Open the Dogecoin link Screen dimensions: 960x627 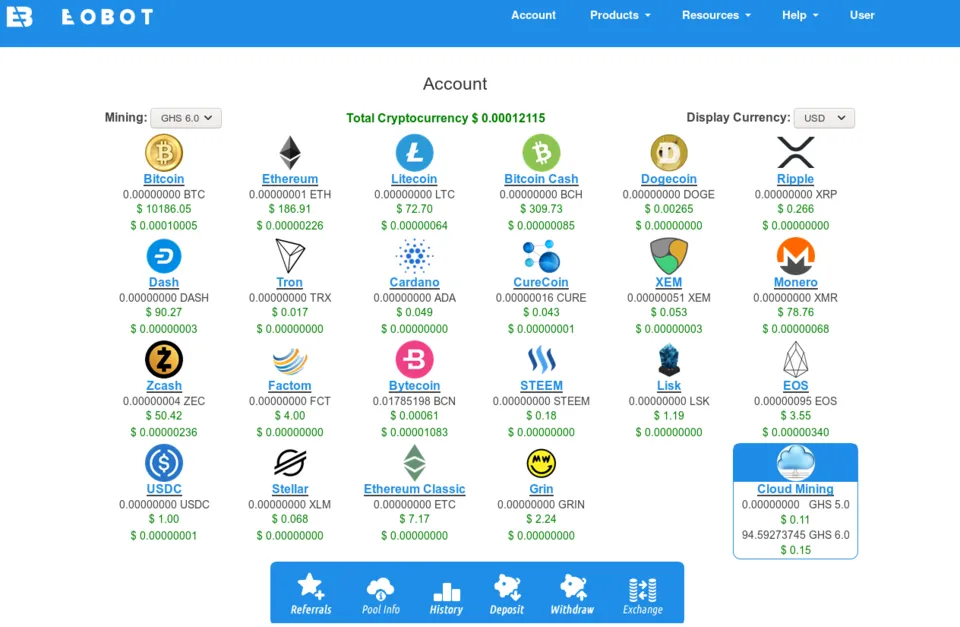click(669, 179)
